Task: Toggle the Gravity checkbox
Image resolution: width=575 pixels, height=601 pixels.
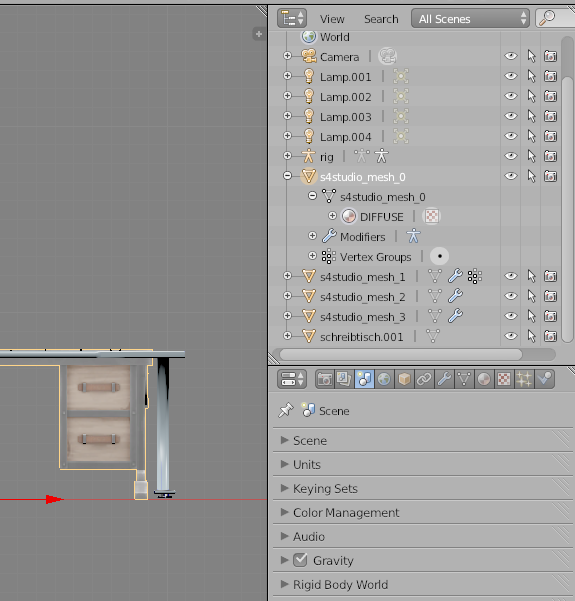Action: [300, 560]
